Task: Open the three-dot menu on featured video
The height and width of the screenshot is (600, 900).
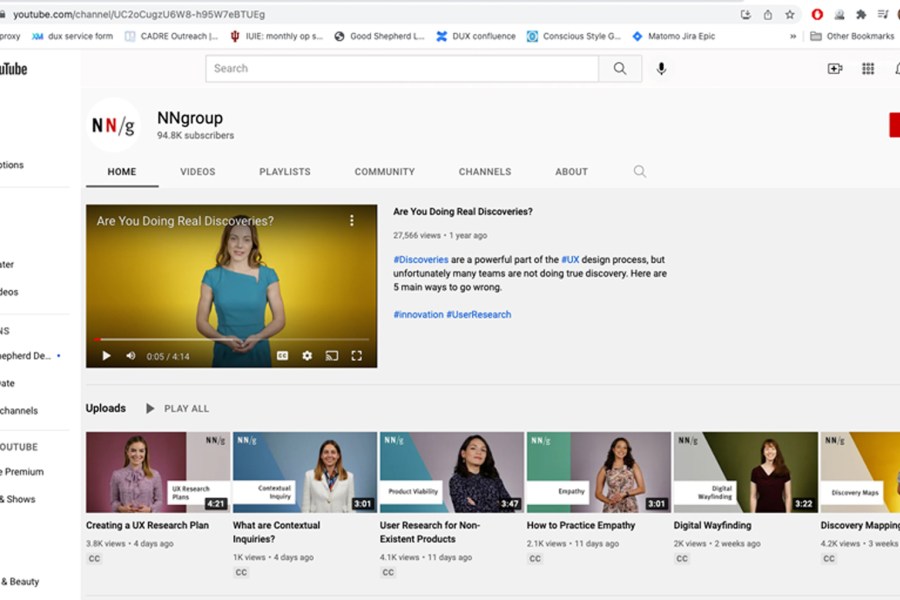Action: tap(351, 220)
